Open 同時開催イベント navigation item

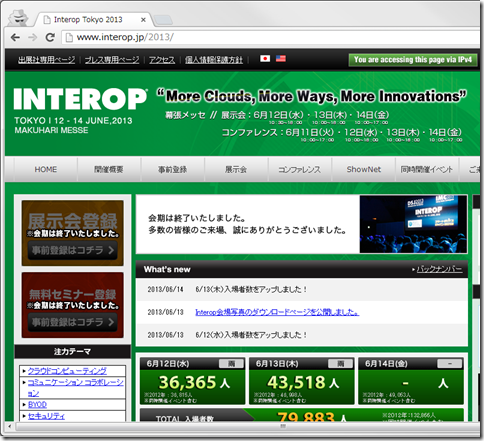tap(427, 169)
